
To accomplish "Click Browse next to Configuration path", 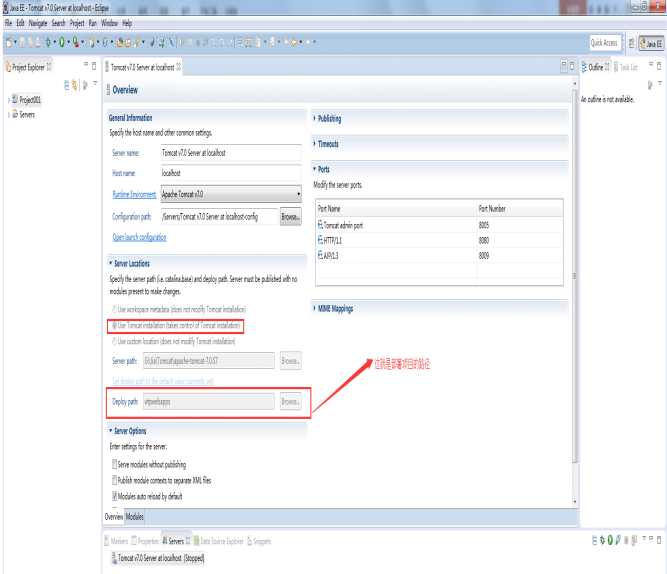I will coord(291,217).
